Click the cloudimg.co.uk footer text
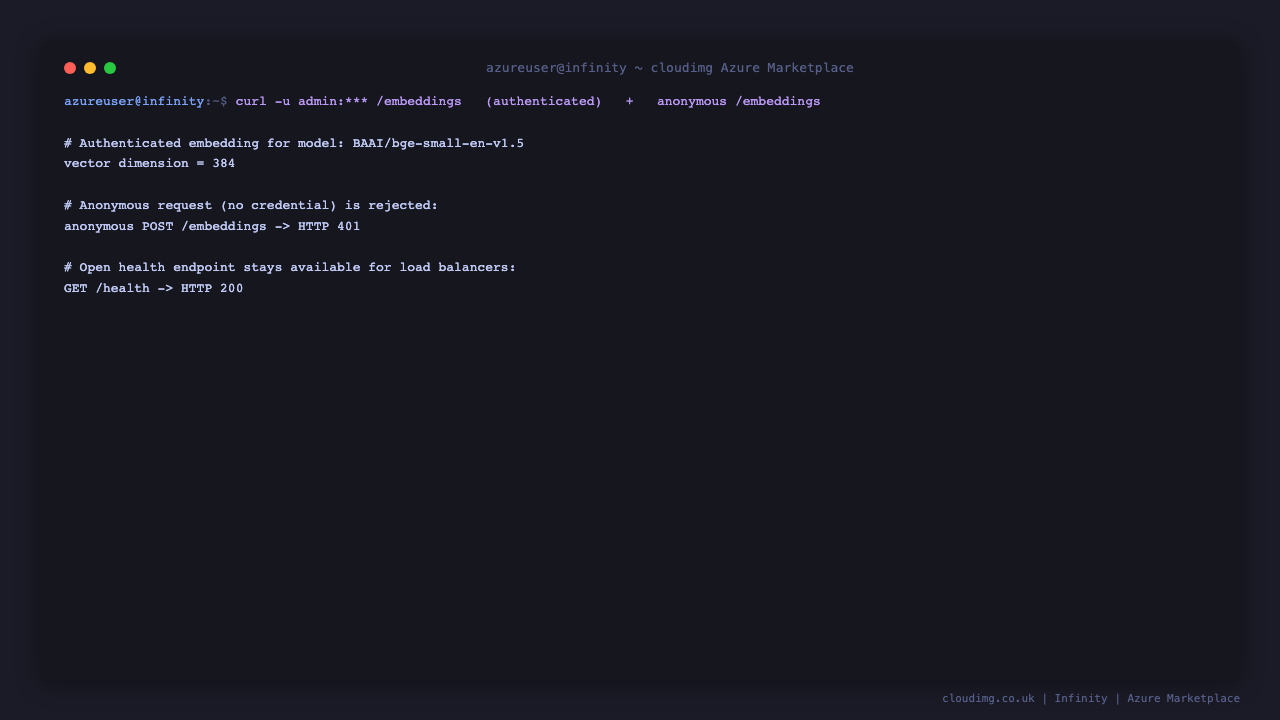Image resolution: width=1280 pixels, height=720 pixels. click(x=988, y=698)
